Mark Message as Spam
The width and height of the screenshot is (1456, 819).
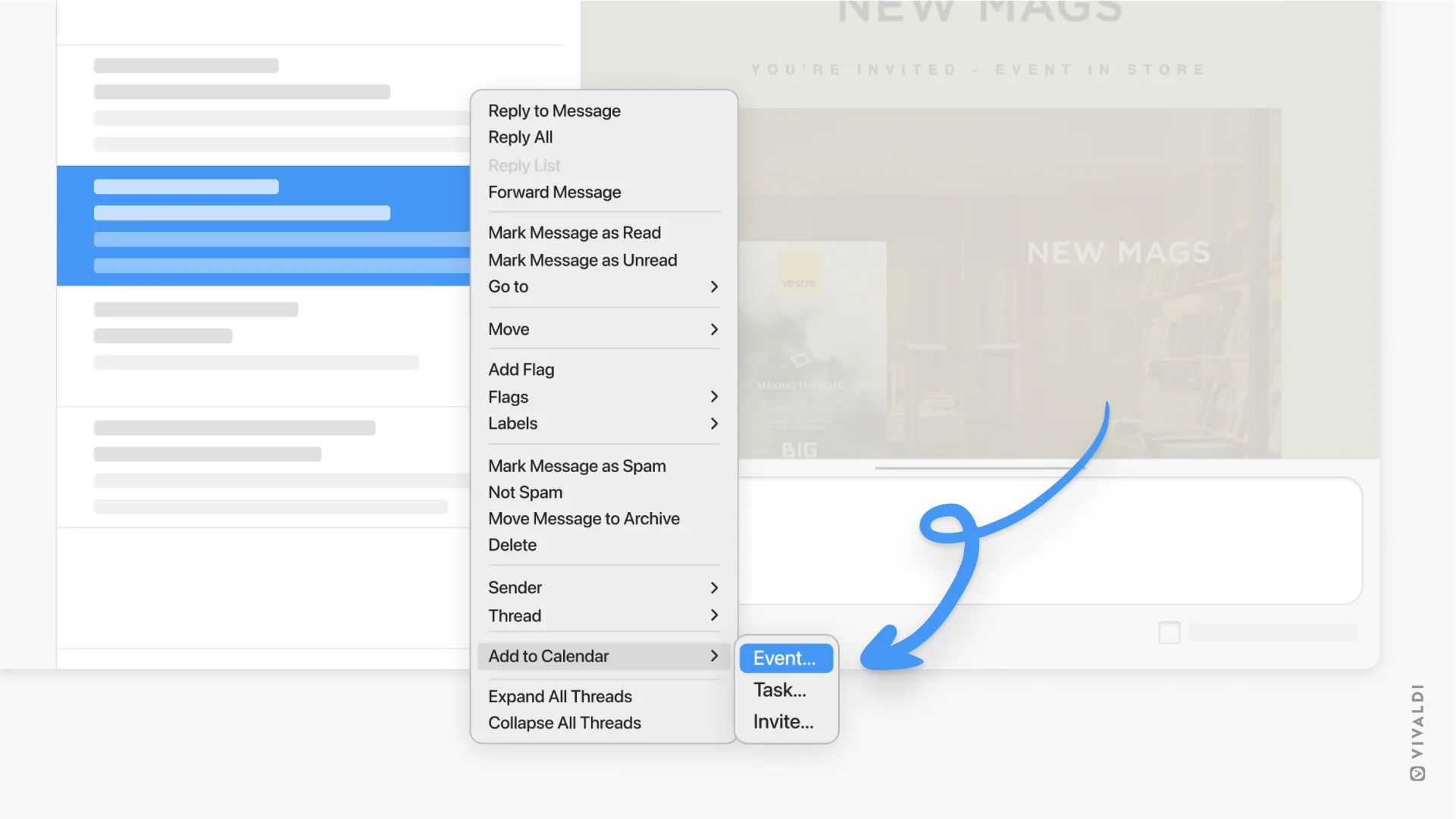pos(577,466)
